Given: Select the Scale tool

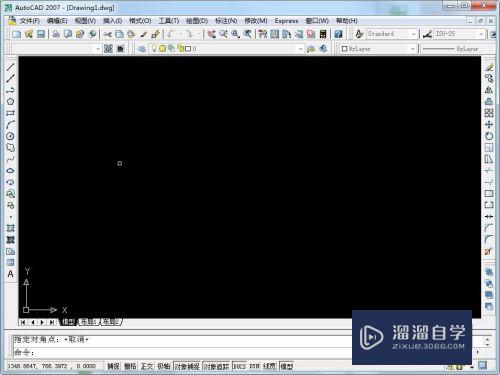Looking at the screenshot, I should 489,148.
